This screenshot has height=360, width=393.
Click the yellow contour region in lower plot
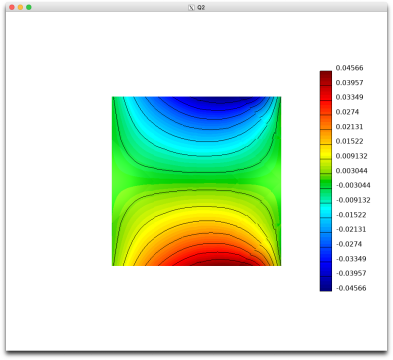[x=200, y=217]
